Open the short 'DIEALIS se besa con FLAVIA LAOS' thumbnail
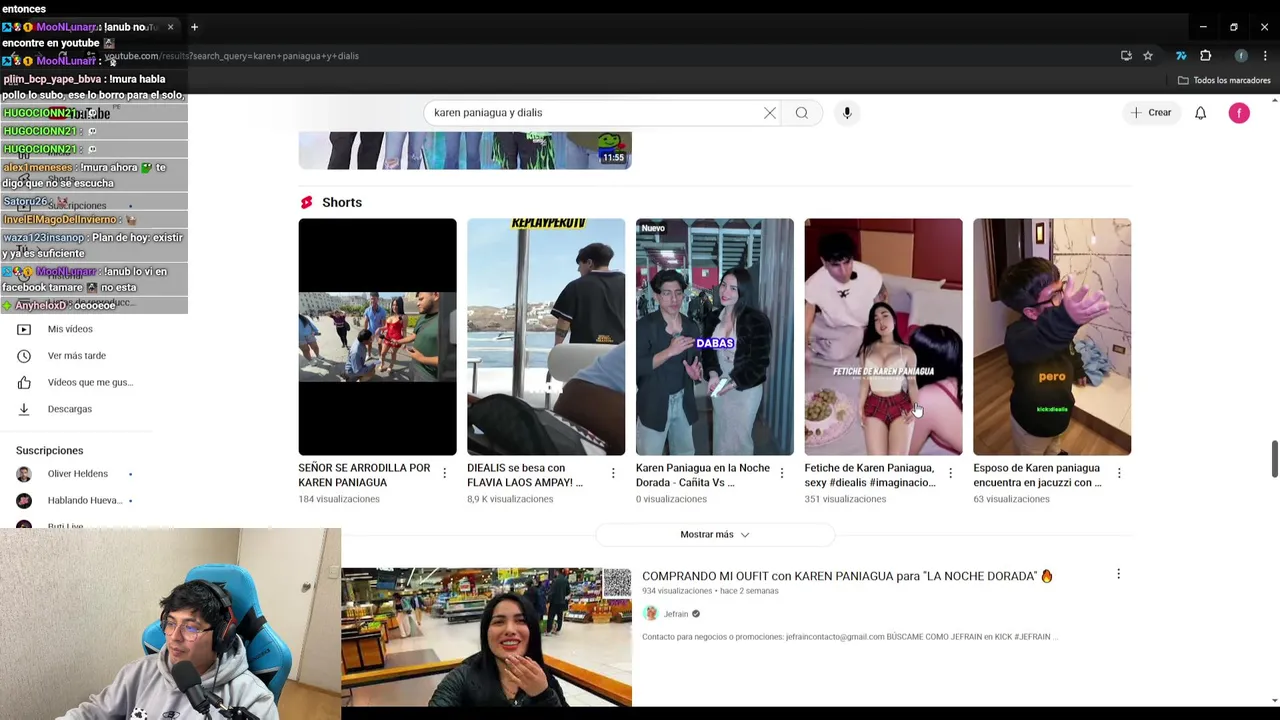Image resolution: width=1280 pixels, height=720 pixels. (x=546, y=337)
